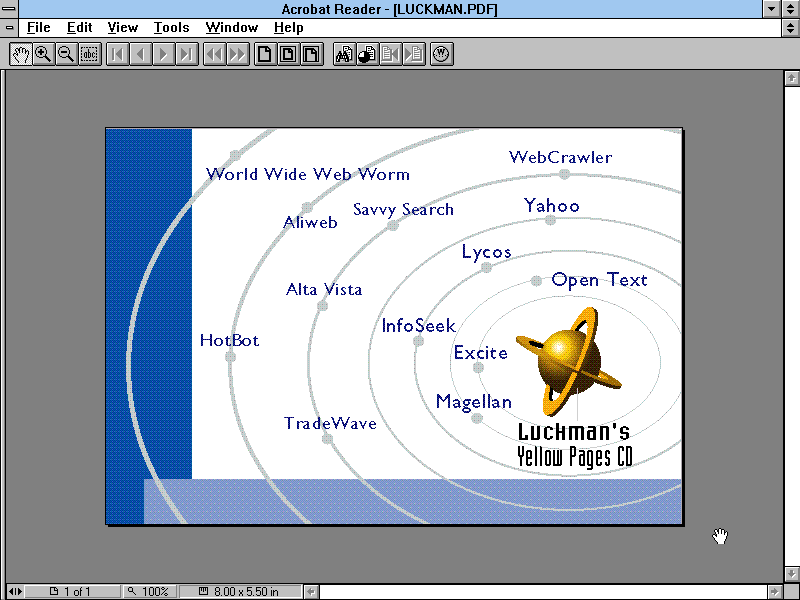Open the Search Results toolbar icon
Screen dimensions: 800x600
point(367,54)
